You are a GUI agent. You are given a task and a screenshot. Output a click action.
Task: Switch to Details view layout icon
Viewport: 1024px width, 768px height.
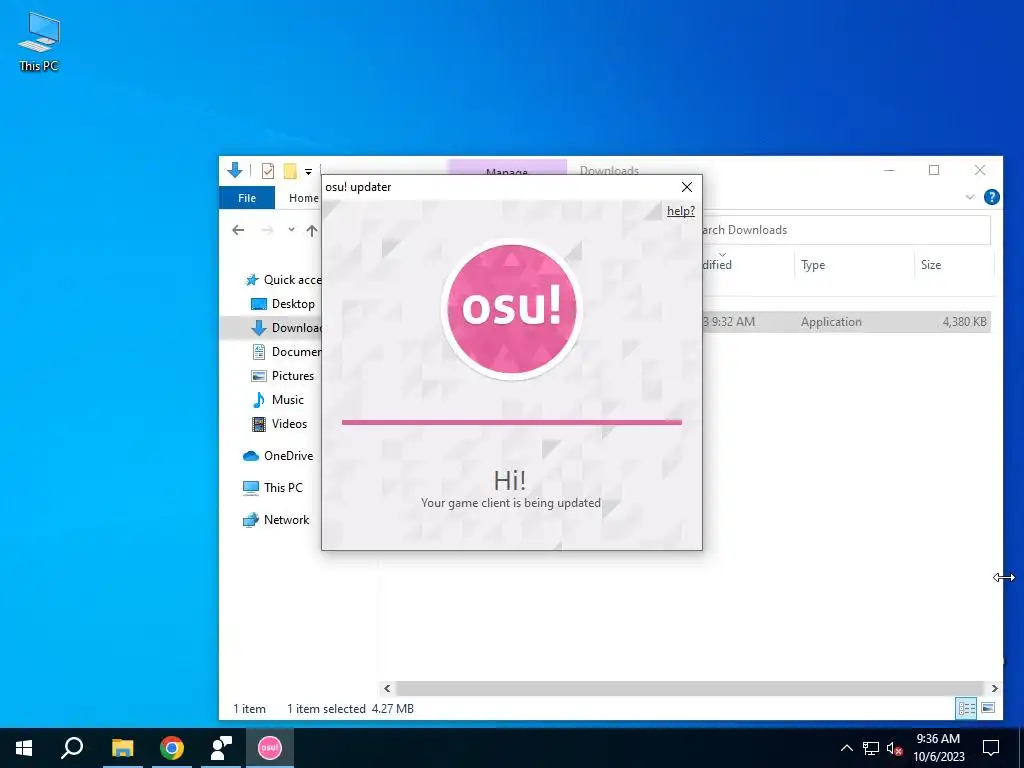tap(967, 708)
